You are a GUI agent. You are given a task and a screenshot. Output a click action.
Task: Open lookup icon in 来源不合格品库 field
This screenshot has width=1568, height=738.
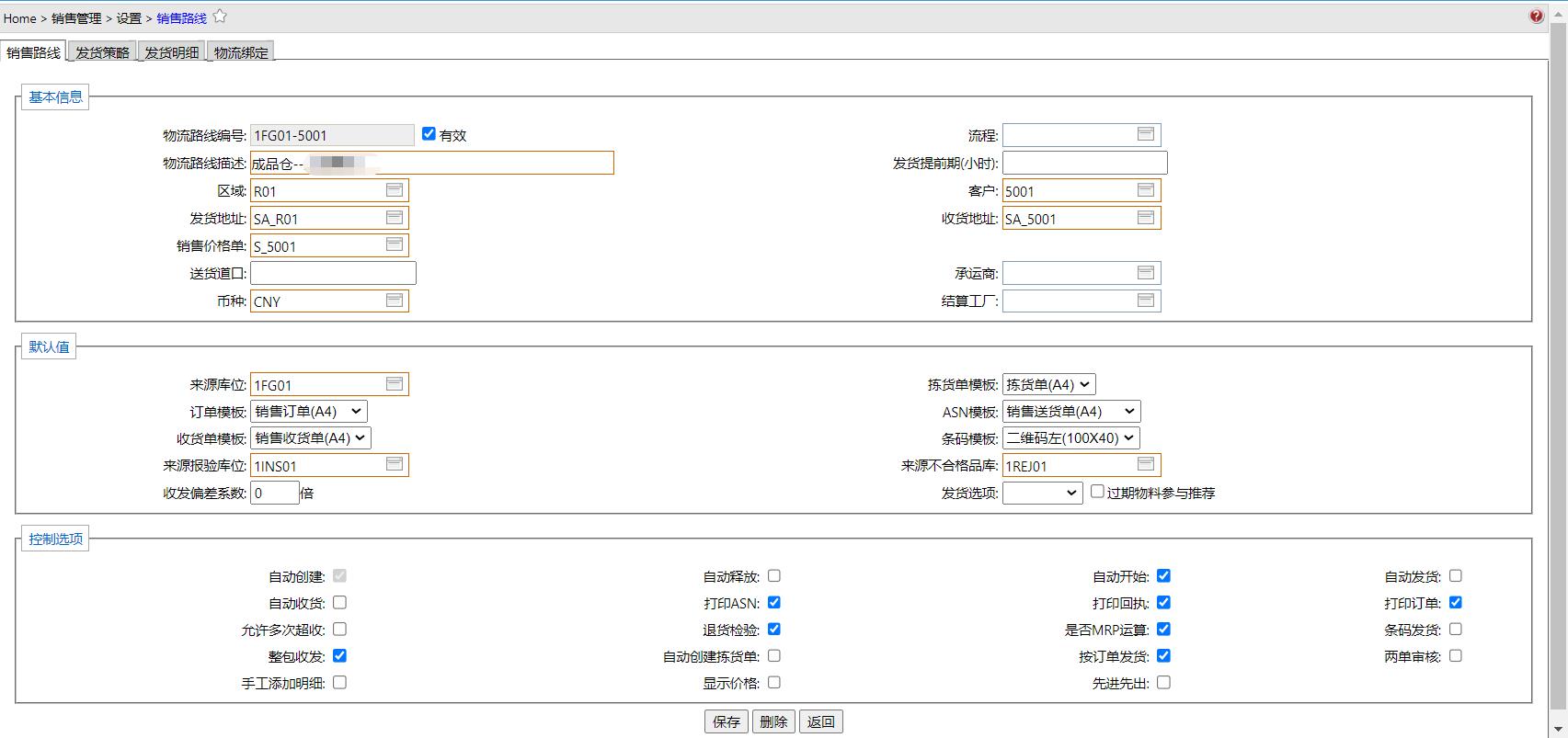point(1146,465)
